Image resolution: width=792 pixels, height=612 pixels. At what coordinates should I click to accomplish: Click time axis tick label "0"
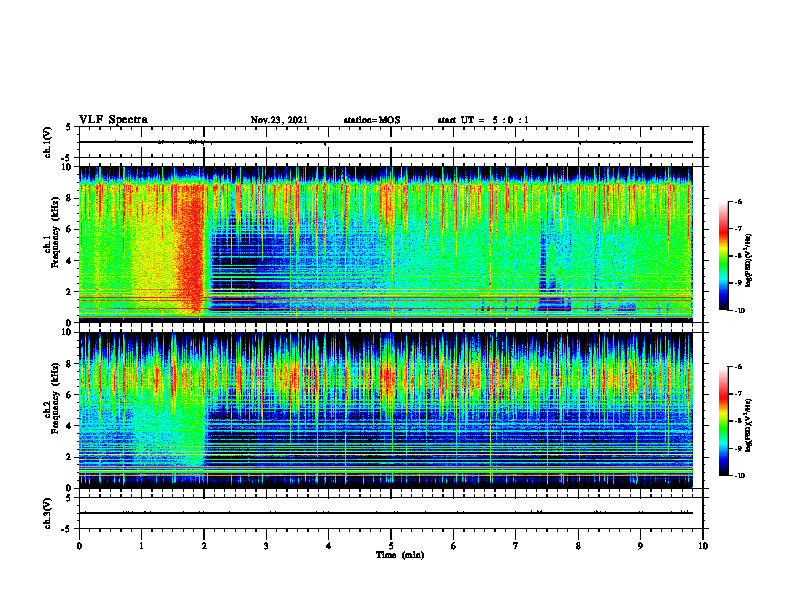click(x=79, y=546)
